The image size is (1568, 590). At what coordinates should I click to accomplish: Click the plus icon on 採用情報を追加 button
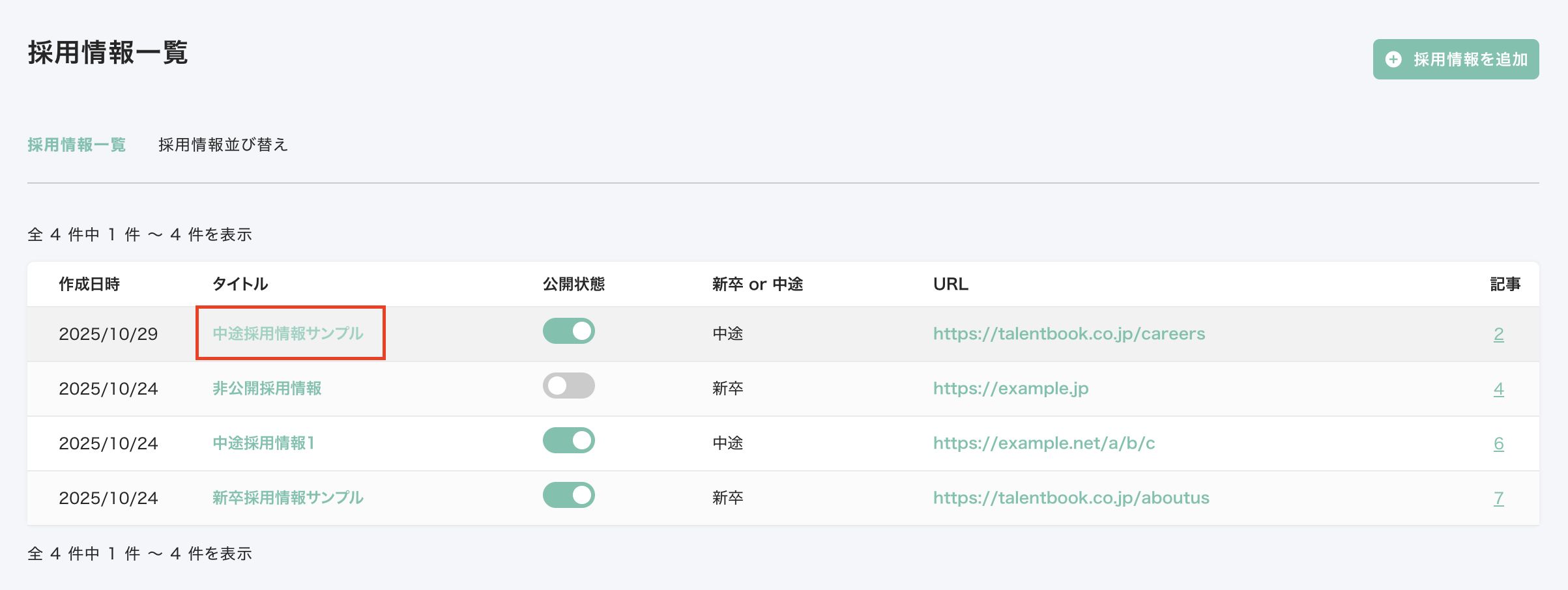click(x=1393, y=59)
